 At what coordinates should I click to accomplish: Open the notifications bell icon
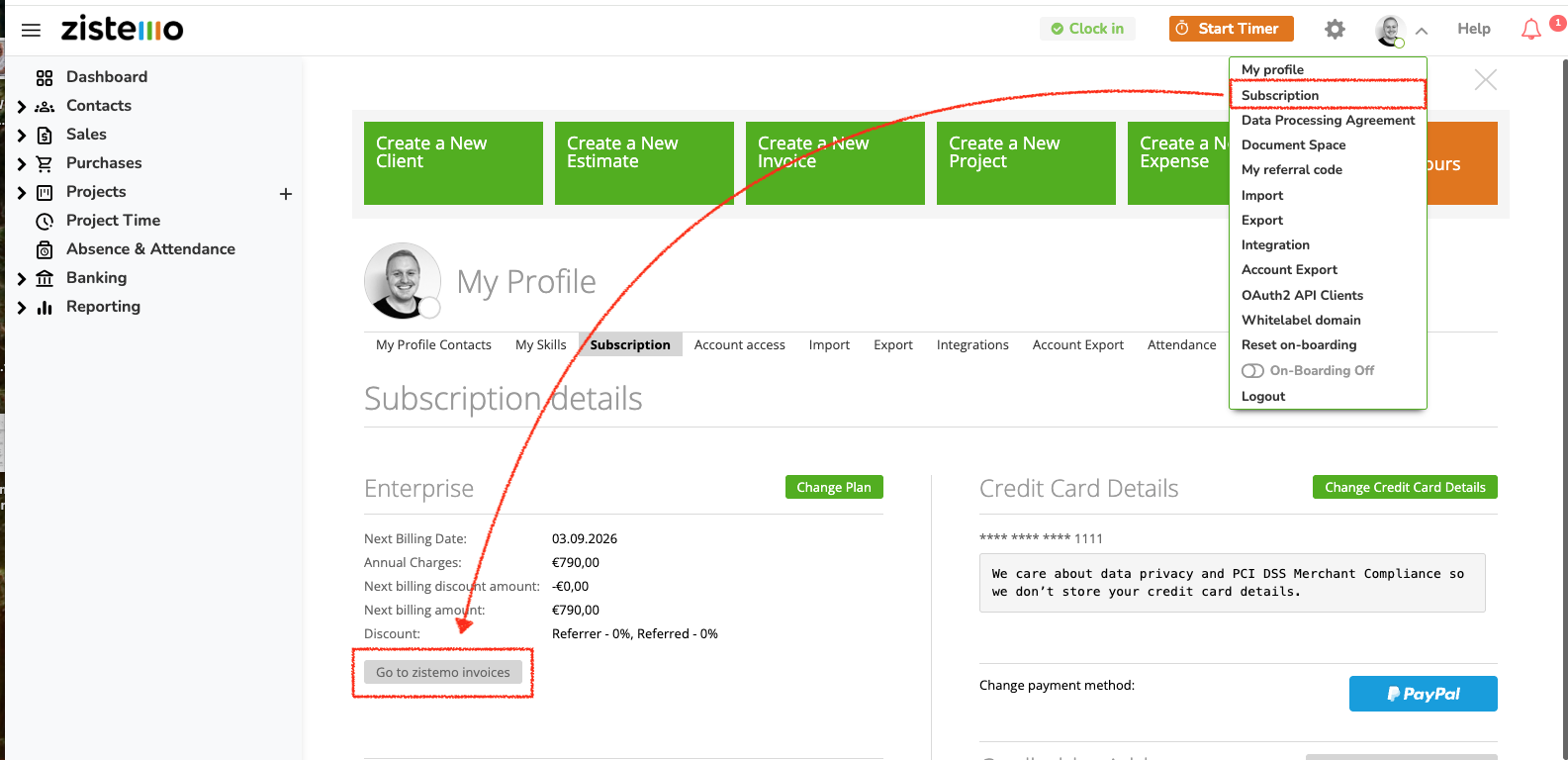1530,30
